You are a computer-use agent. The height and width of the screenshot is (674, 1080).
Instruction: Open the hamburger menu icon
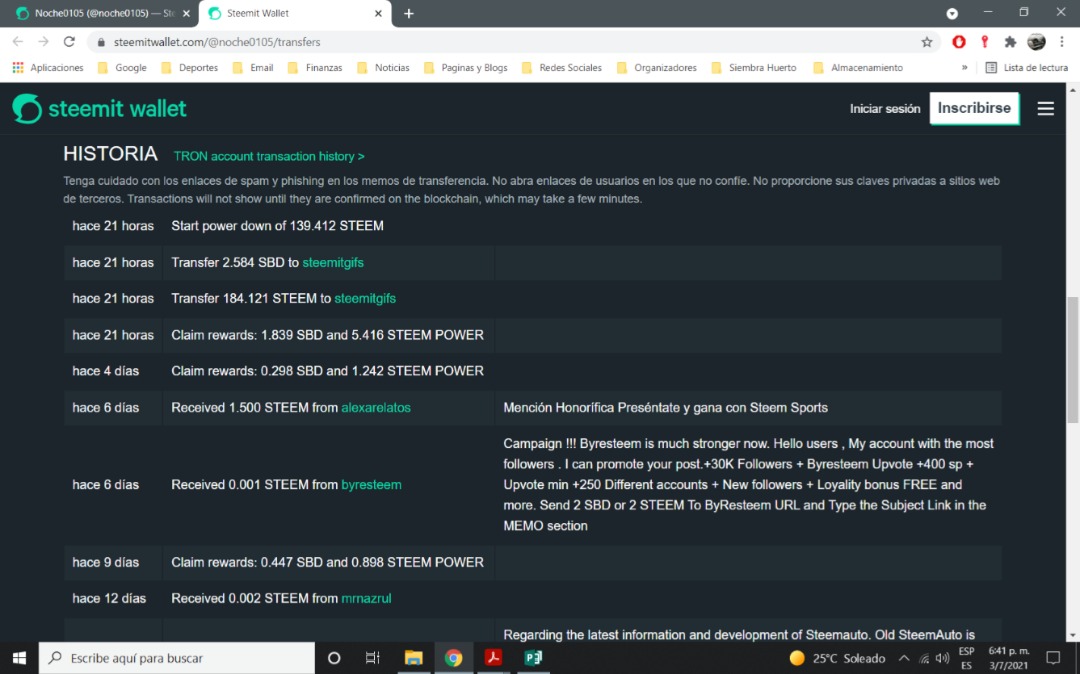coord(1046,108)
